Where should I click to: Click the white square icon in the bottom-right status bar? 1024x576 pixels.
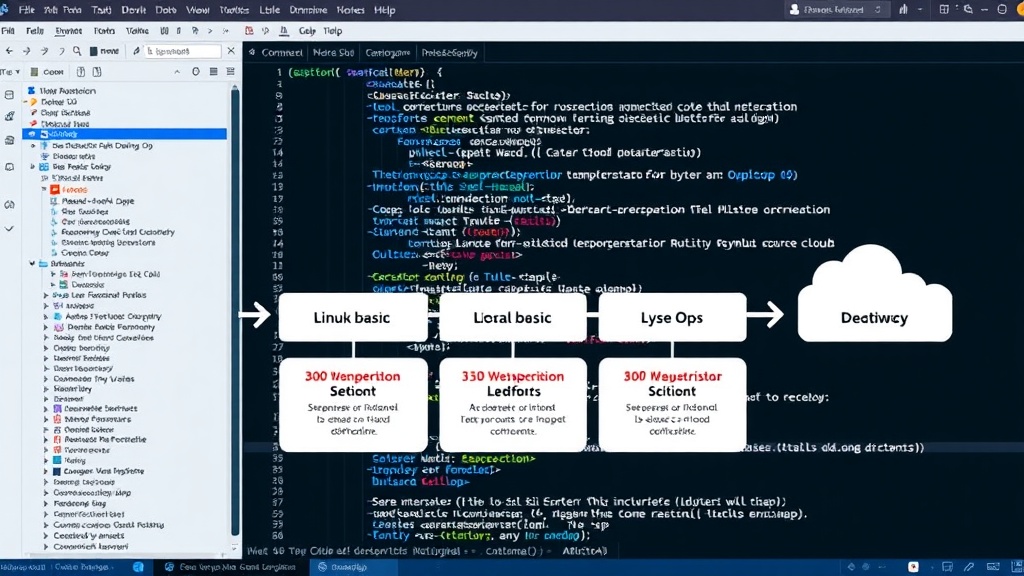point(913,567)
